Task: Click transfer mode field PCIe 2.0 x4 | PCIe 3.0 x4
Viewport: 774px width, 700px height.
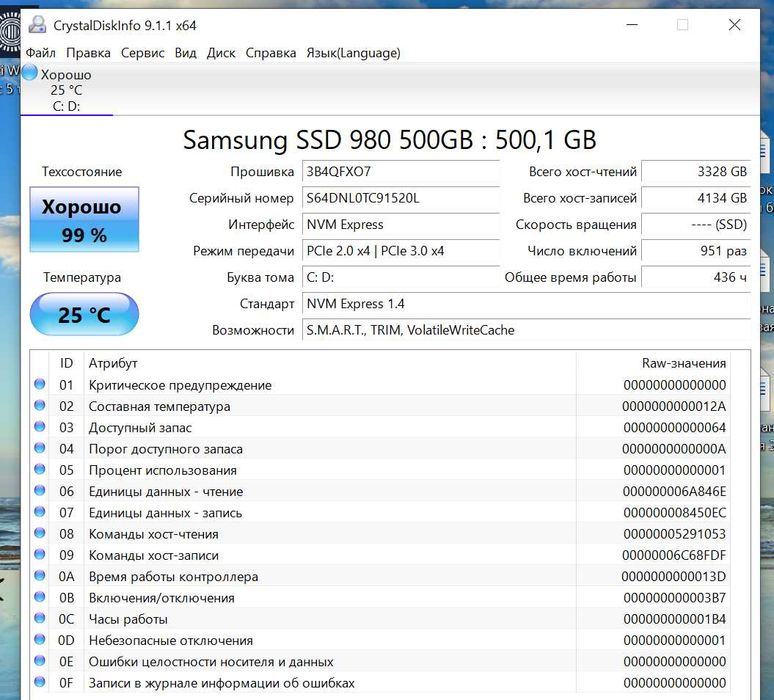Action: [x=401, y=251]
